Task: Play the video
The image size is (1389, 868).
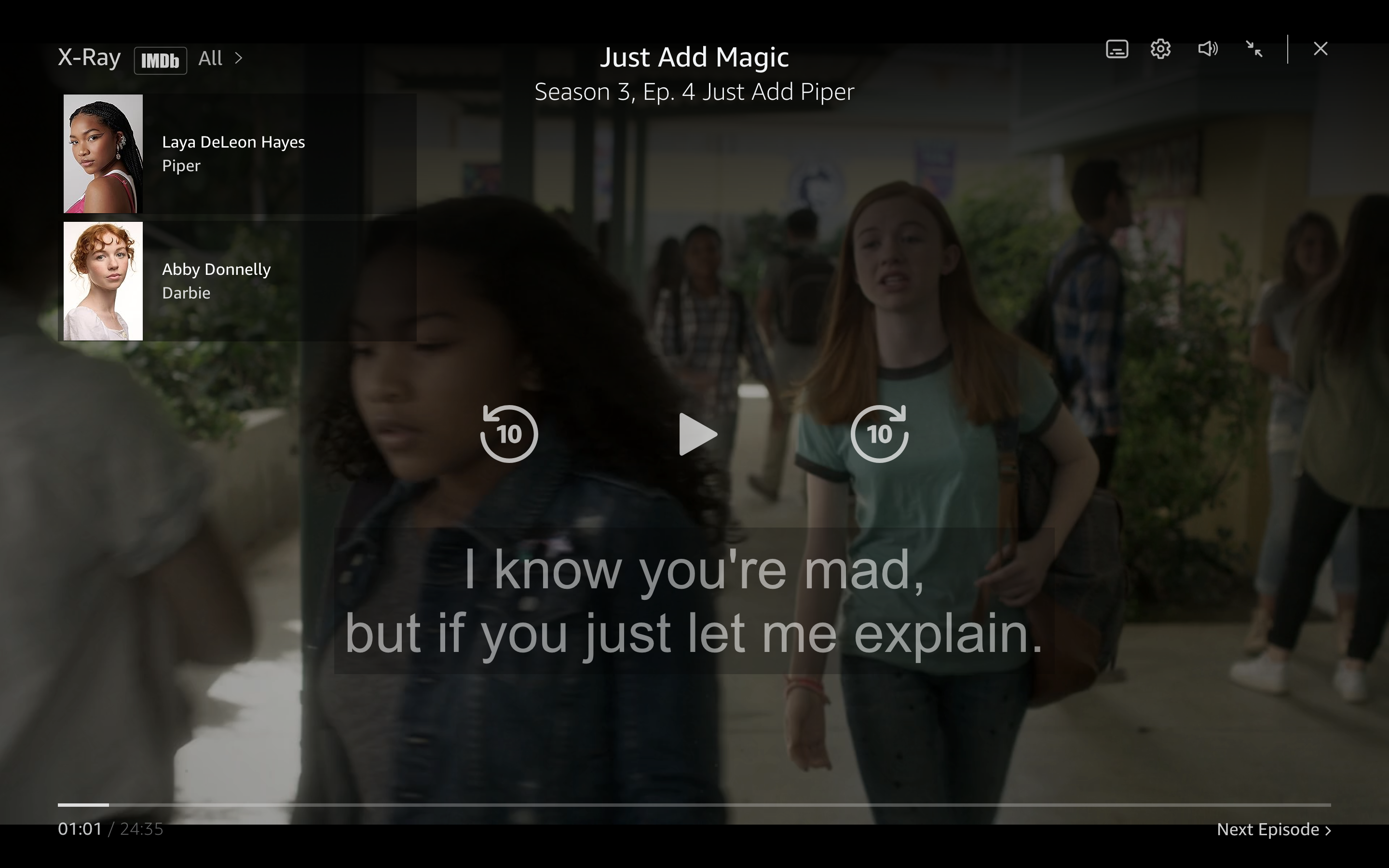Action: 697,434
